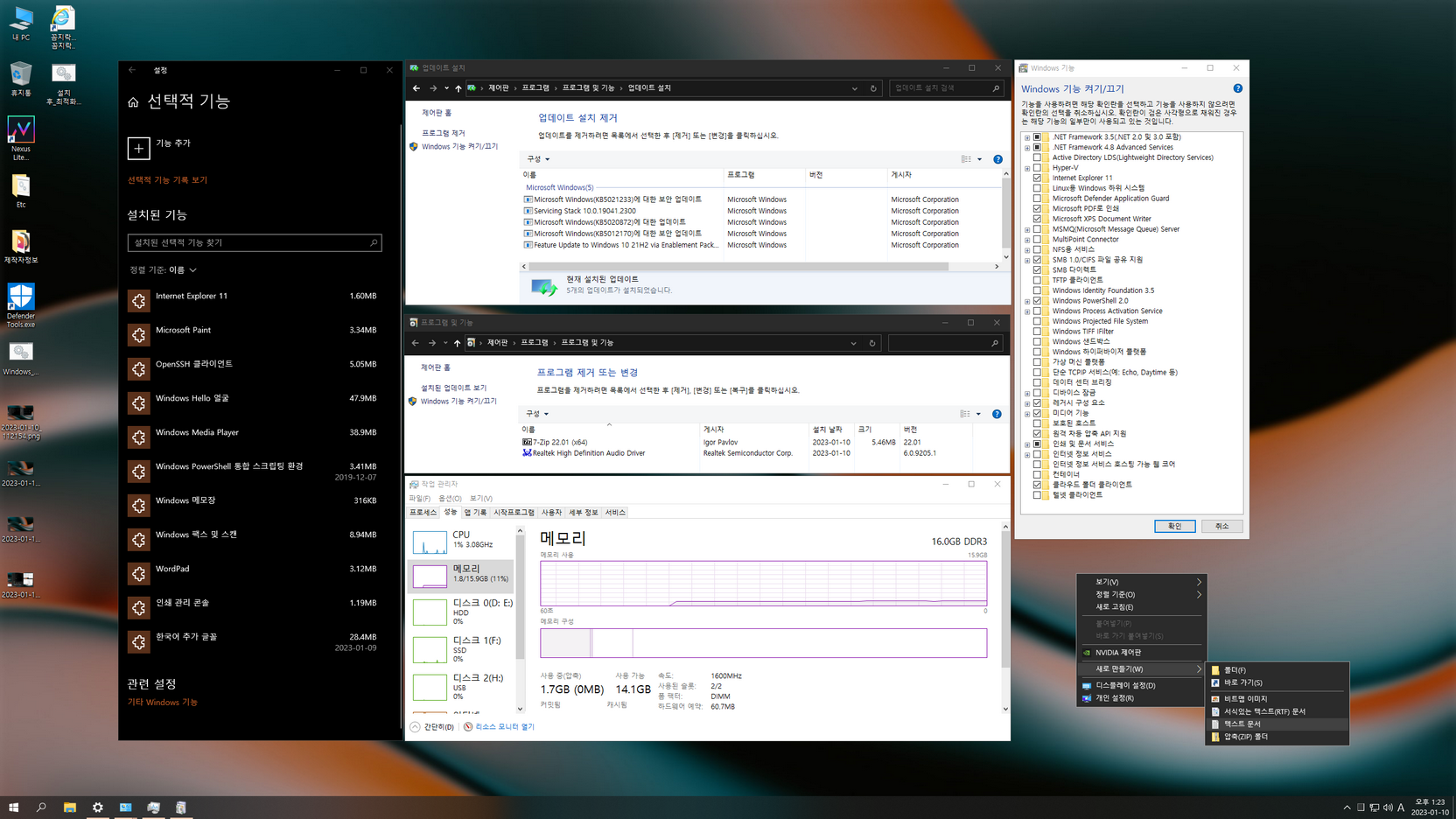Open 정렬 기준: 이름 dropdown in Settings

[x=163, y=270]
